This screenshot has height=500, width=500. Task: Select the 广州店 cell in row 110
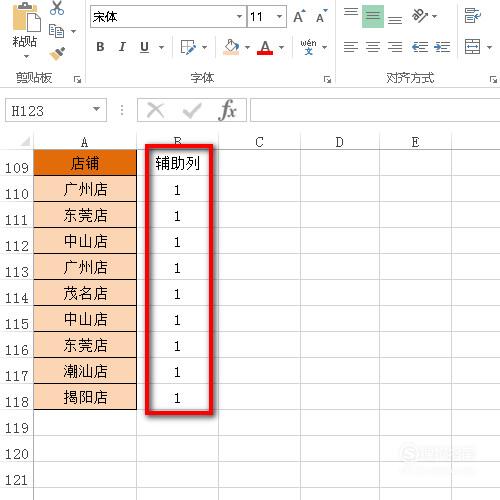tap(85, 189)
